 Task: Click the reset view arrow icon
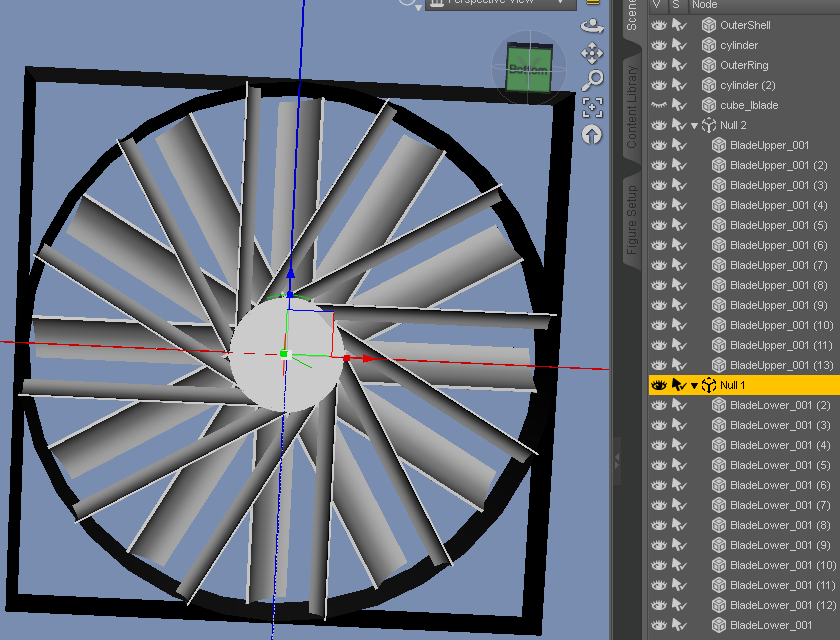(591, 134)
